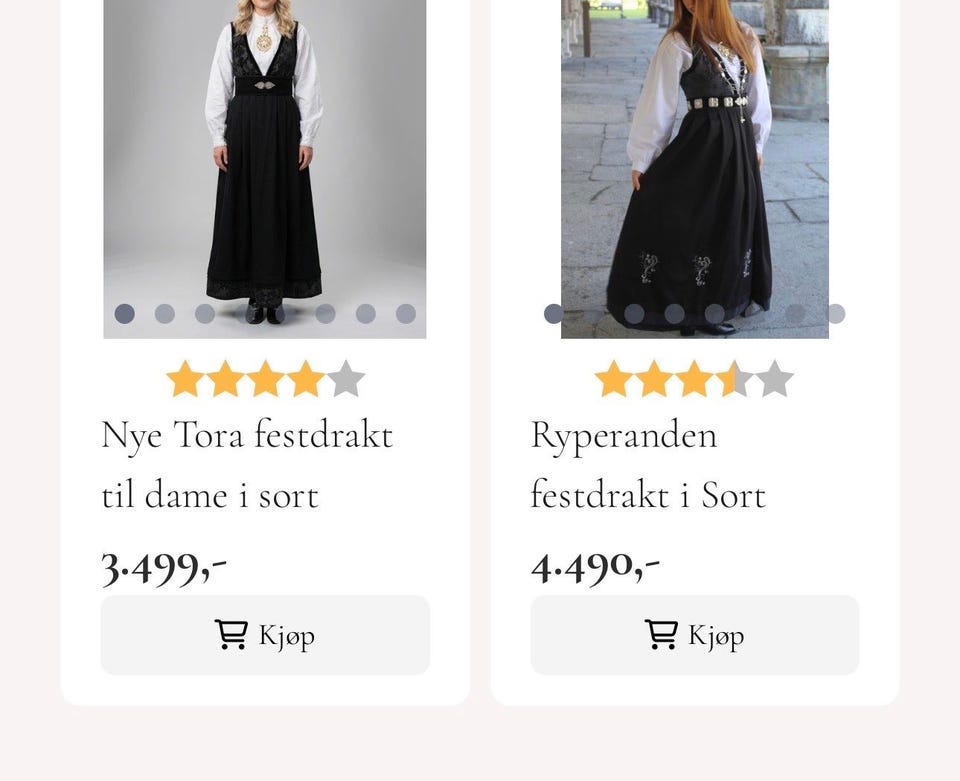
Task: Open the Nye Tora festdrakt product title link
Action: click(x=246, y=465)
